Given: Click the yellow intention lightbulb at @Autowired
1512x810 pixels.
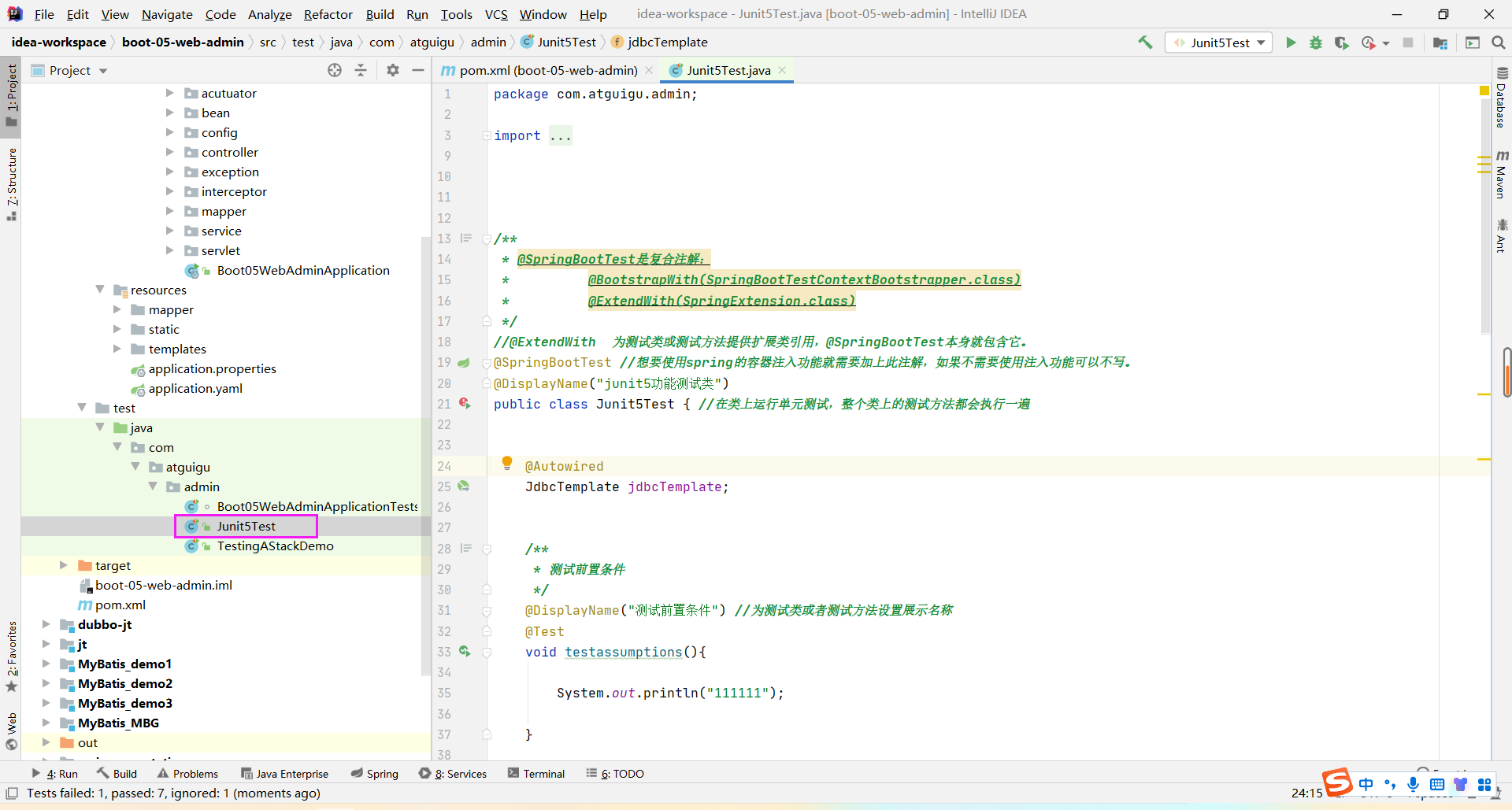Looking at the screenshot, I should [507, 463].
